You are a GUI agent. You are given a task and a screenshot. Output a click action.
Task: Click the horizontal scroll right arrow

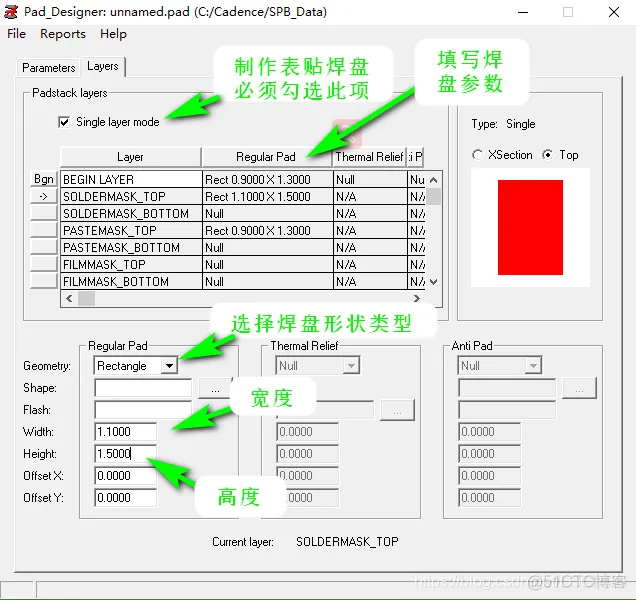[x=417, y=299]
